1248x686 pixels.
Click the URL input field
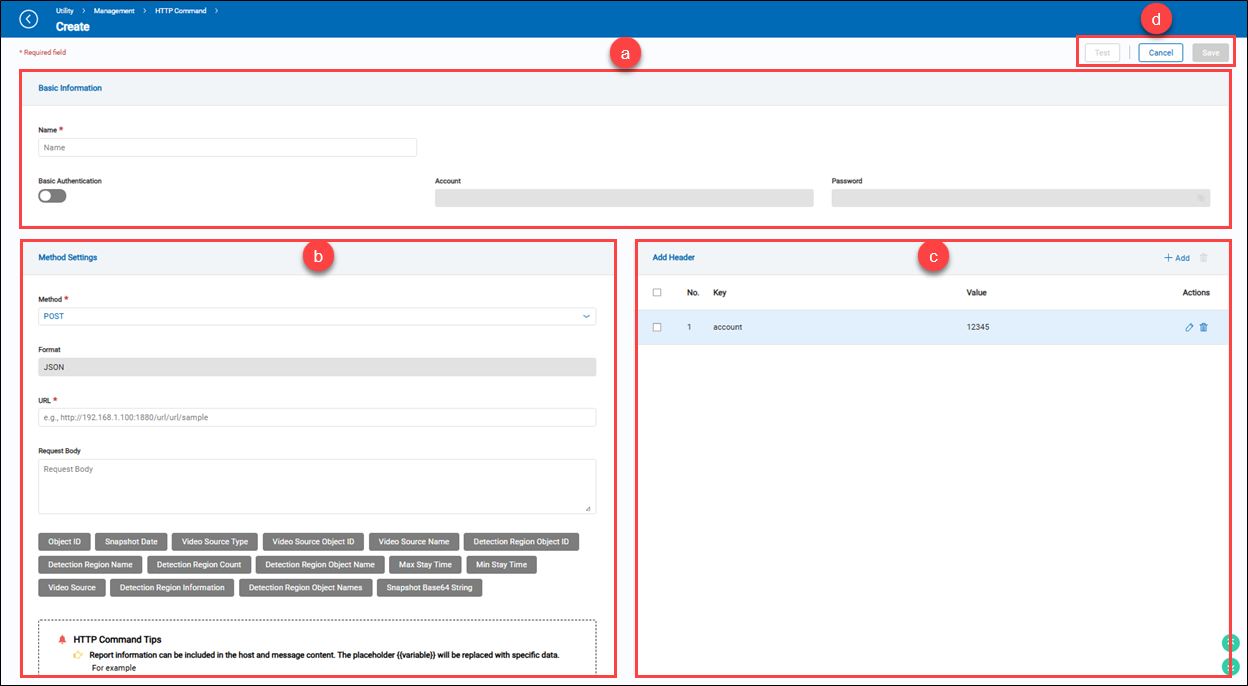[x=317, y=417]
